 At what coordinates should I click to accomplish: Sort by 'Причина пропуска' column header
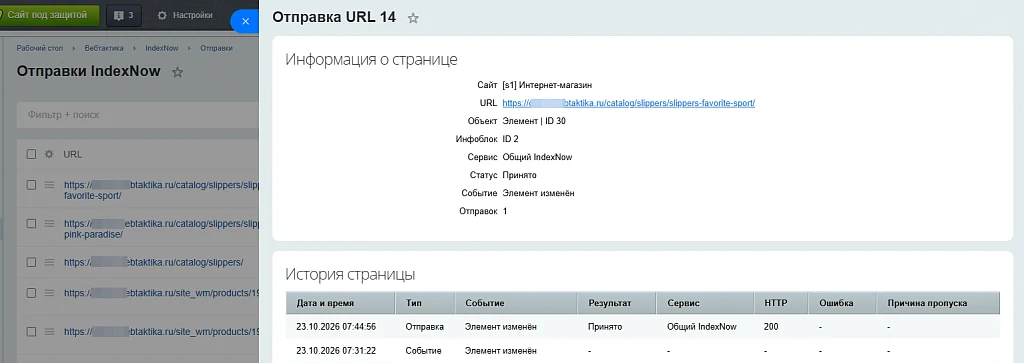938,303
